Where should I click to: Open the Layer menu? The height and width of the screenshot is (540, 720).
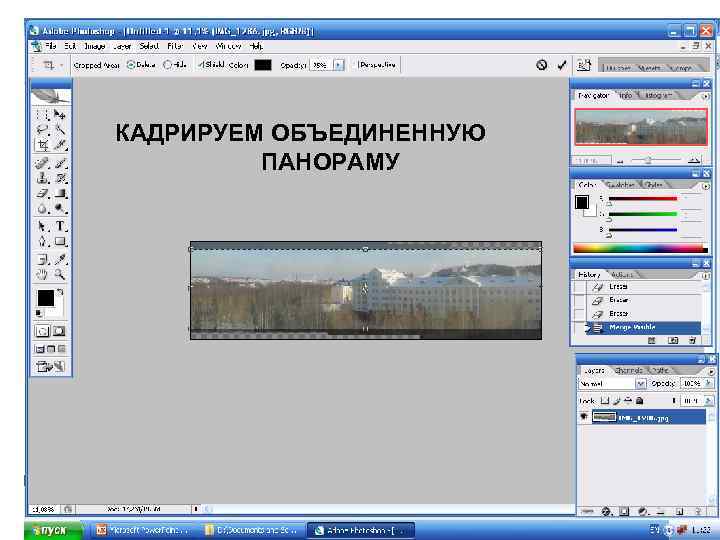[122, 46]
